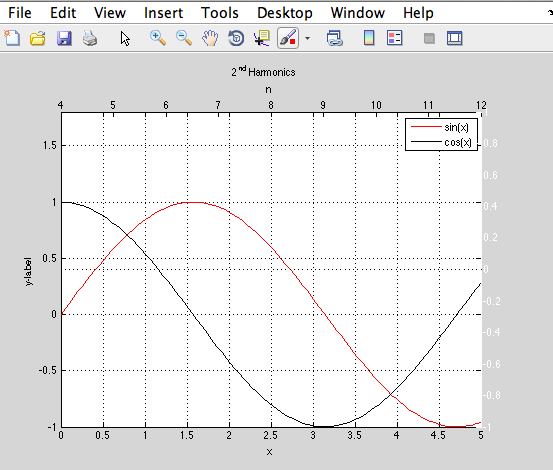Screen dimensions: 553x470
Task: Click the '2.5' bottom x-axis tick label
Action: 271,435
